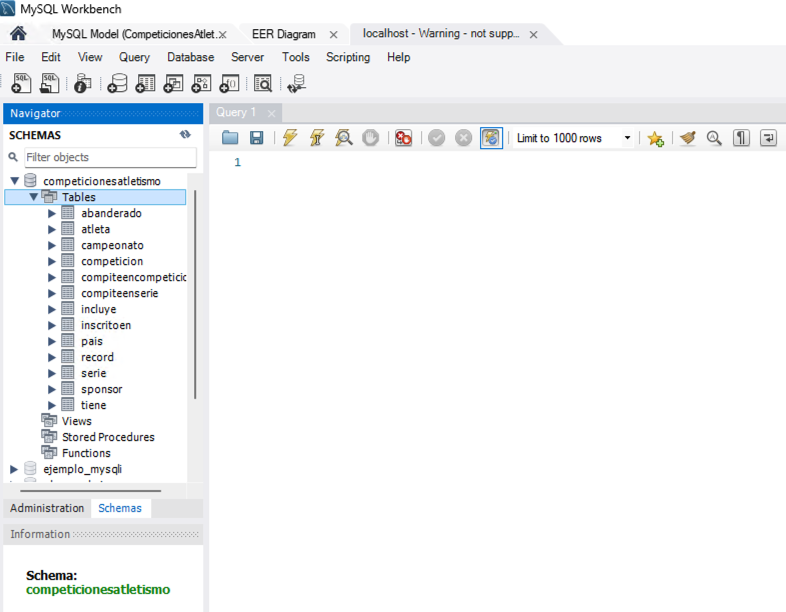Open SQL script file toolbar icon
Screen dimensions: 786x612
click(x=49, y=83)
